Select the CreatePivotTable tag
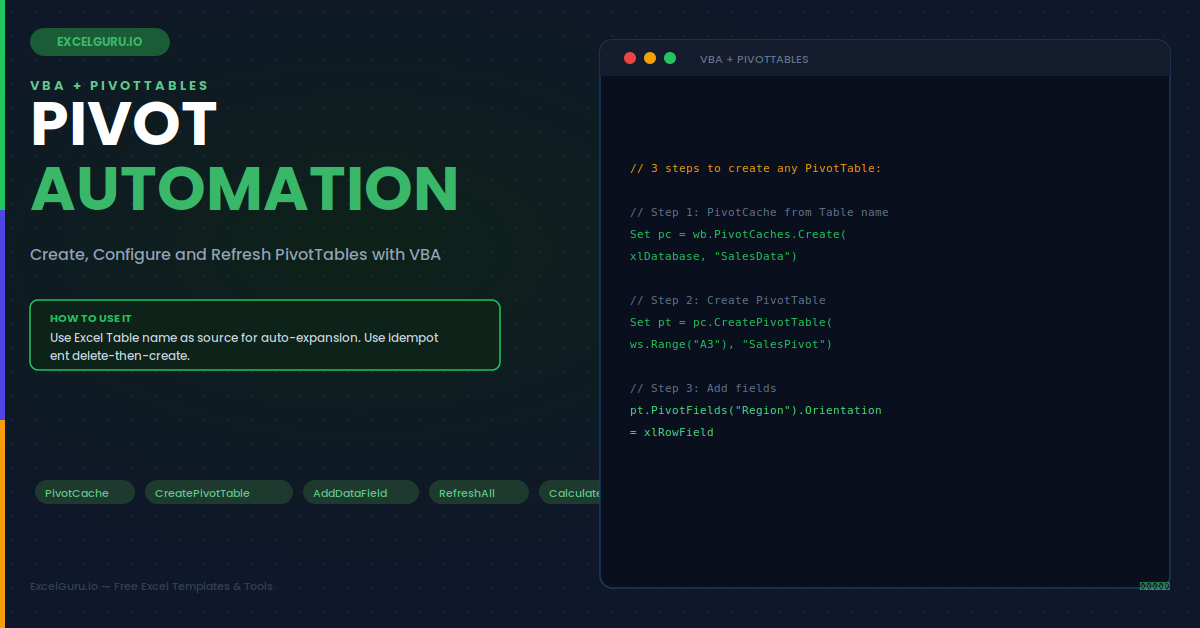The image size is (1200, 628). pos(218,492)
